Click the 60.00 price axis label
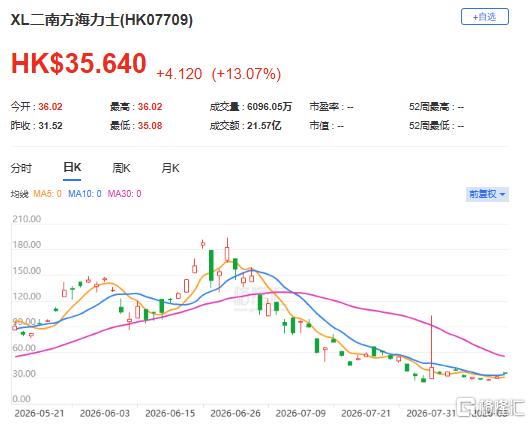The image size is (531, 424). pyautogui.click(x=24, y=348)
